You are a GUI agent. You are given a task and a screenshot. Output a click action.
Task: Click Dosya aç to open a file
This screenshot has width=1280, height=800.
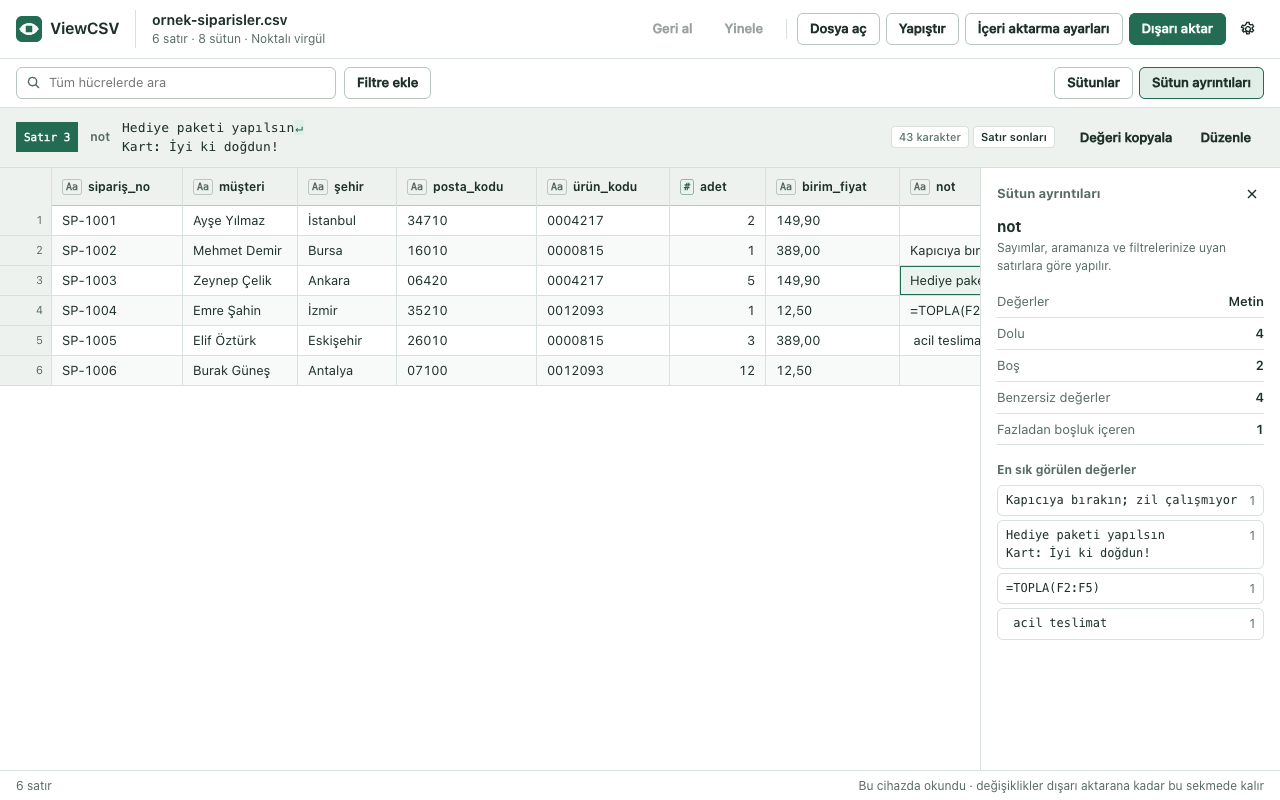click(x=838, y=29)
